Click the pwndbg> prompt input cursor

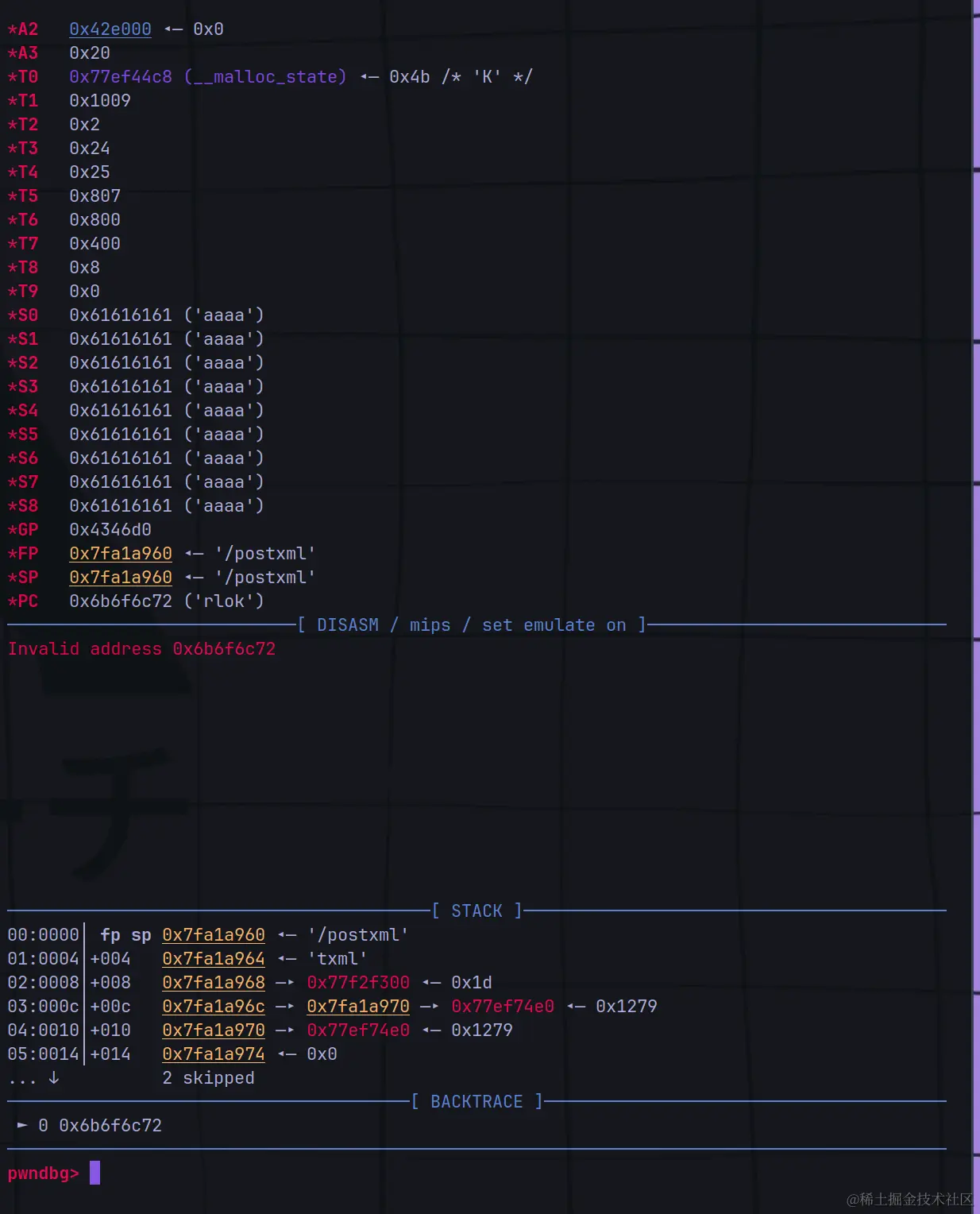[x=95, y=1173]
